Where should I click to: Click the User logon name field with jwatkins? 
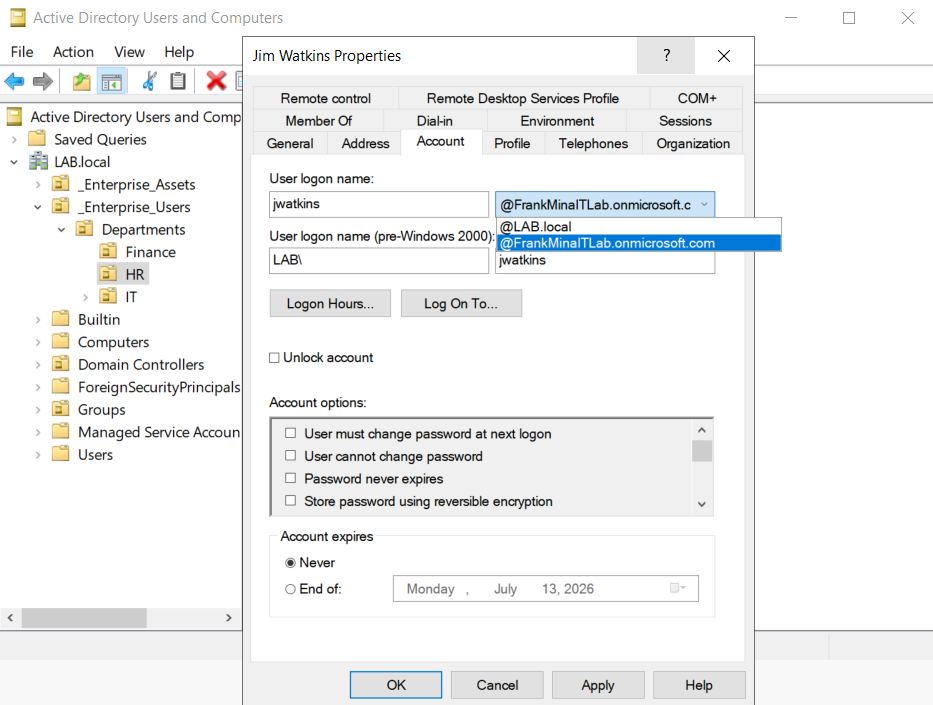click(x=379, y=204)
